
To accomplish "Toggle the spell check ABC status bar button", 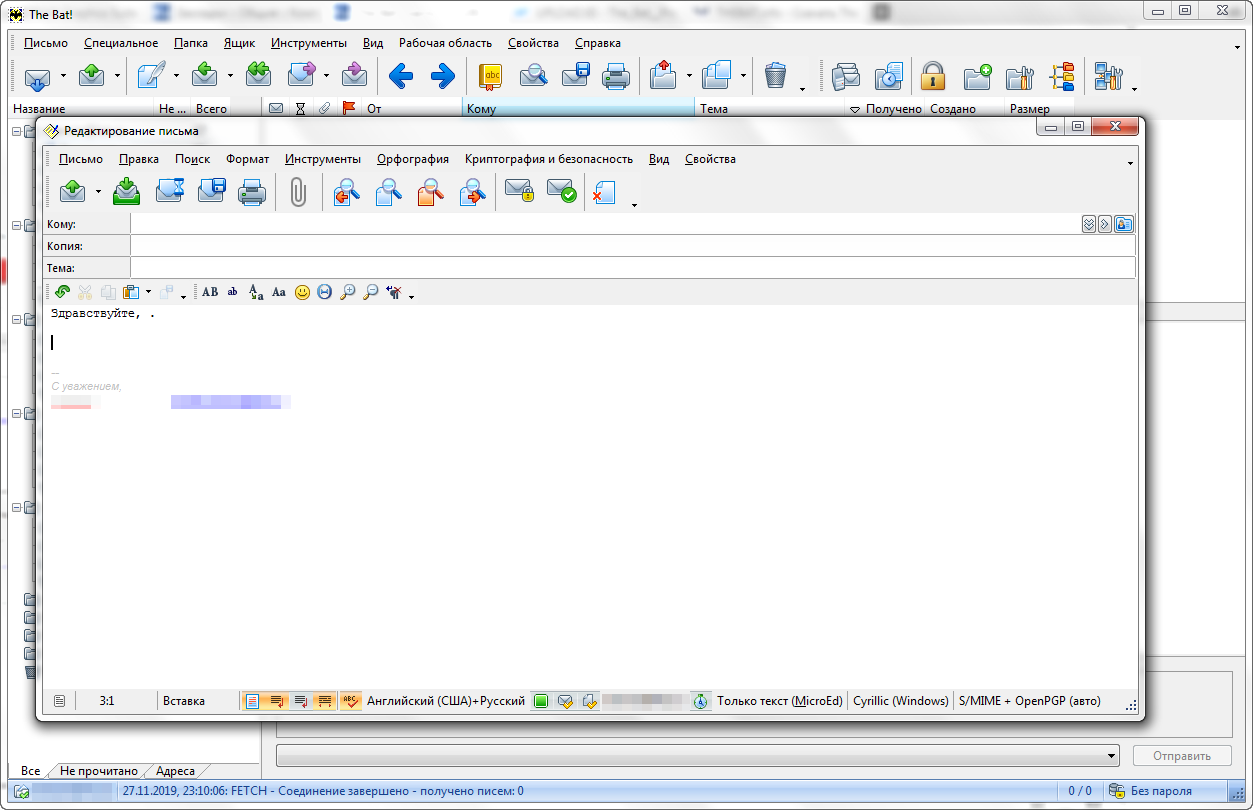I will [350, 701].
